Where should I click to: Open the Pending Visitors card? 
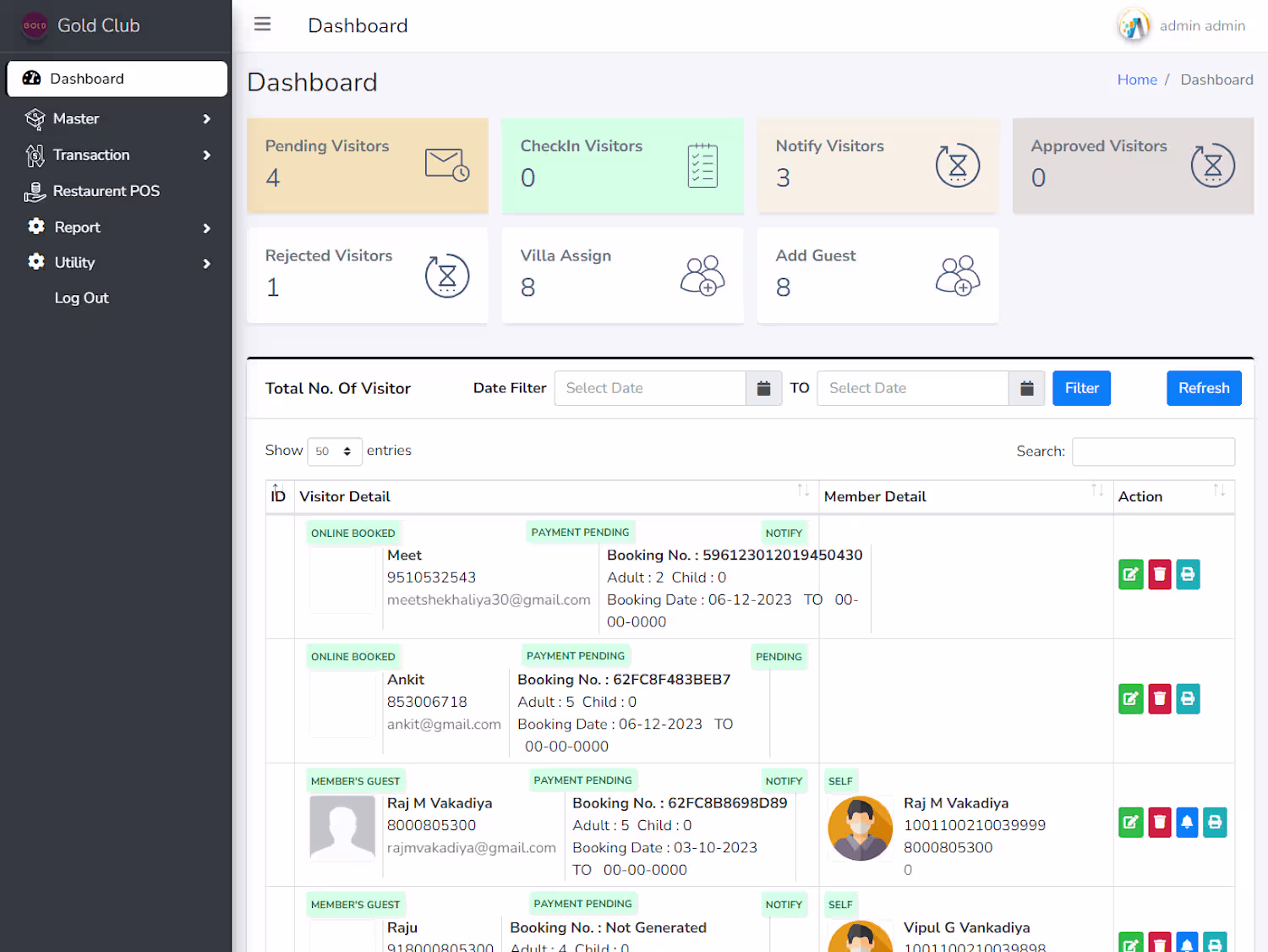pos(368,166)
